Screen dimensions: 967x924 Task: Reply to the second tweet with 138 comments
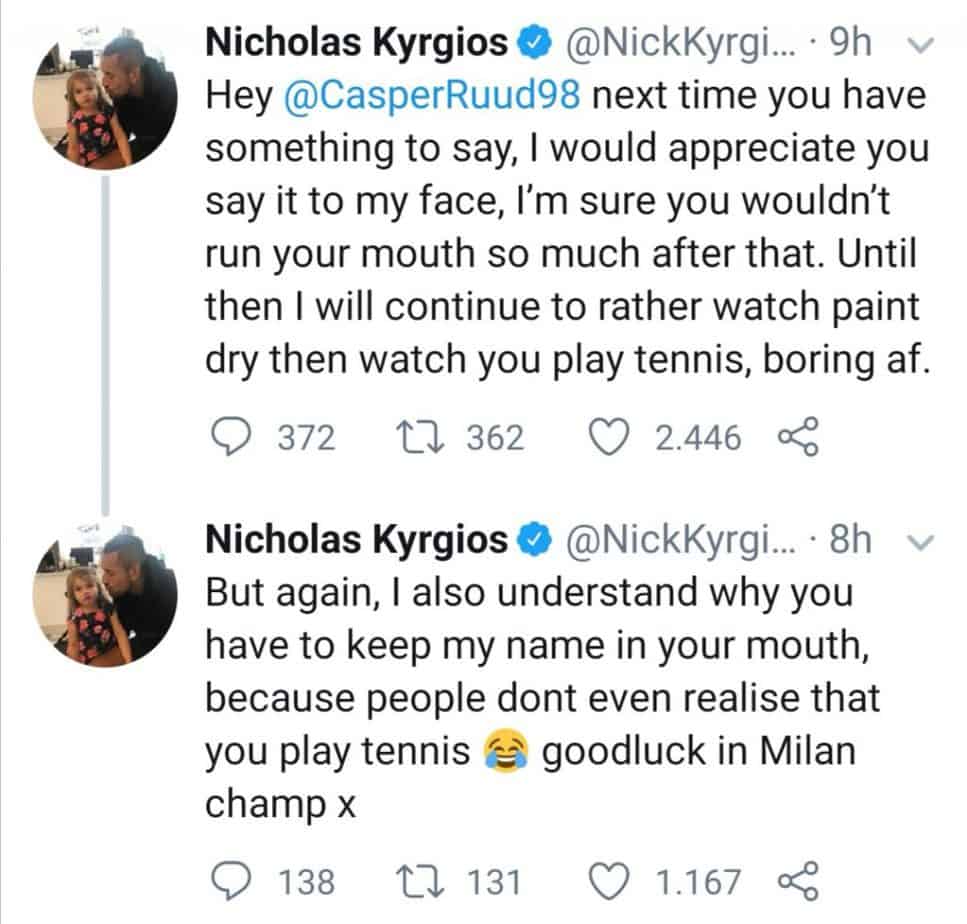pyautogui.click(x=231, y=881)
